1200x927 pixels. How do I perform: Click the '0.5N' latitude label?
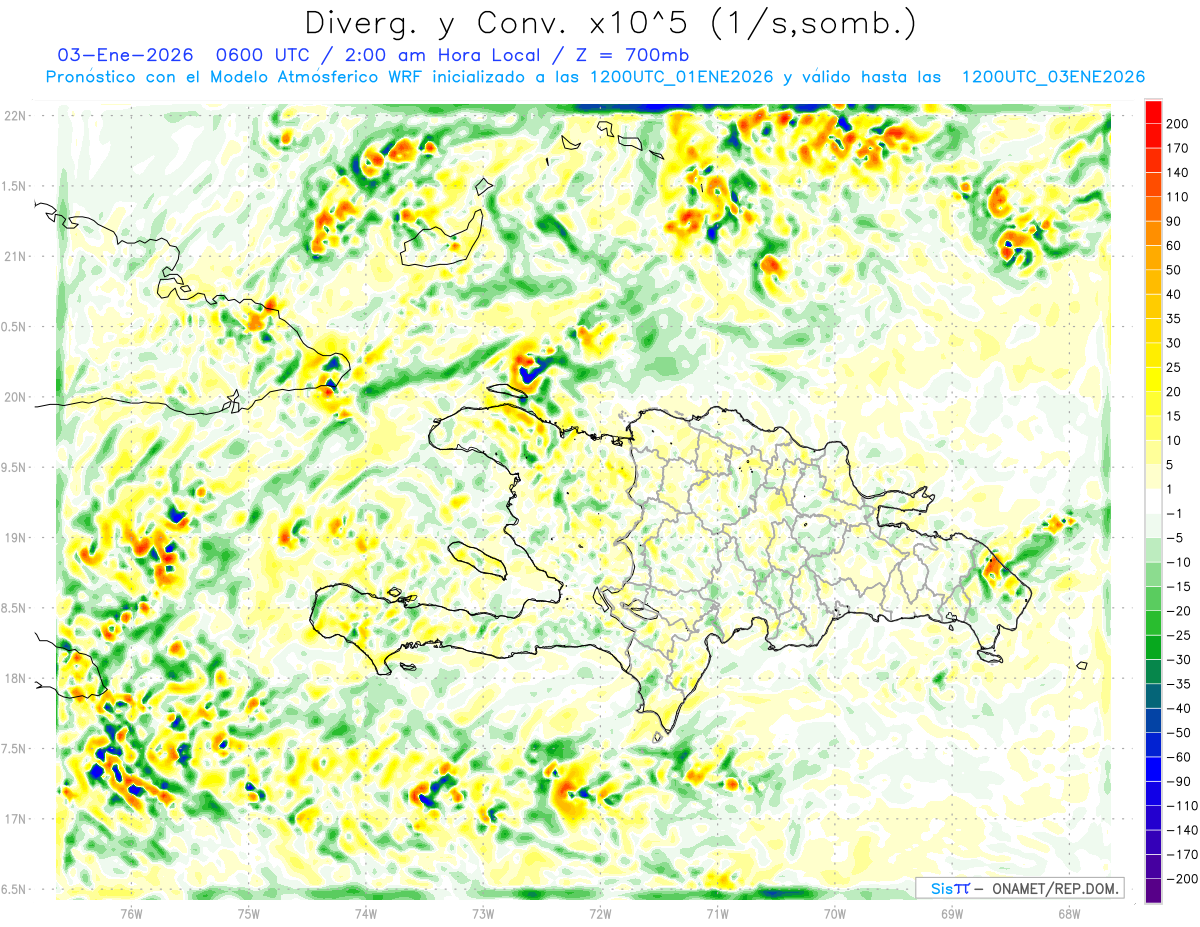point(14,327)
